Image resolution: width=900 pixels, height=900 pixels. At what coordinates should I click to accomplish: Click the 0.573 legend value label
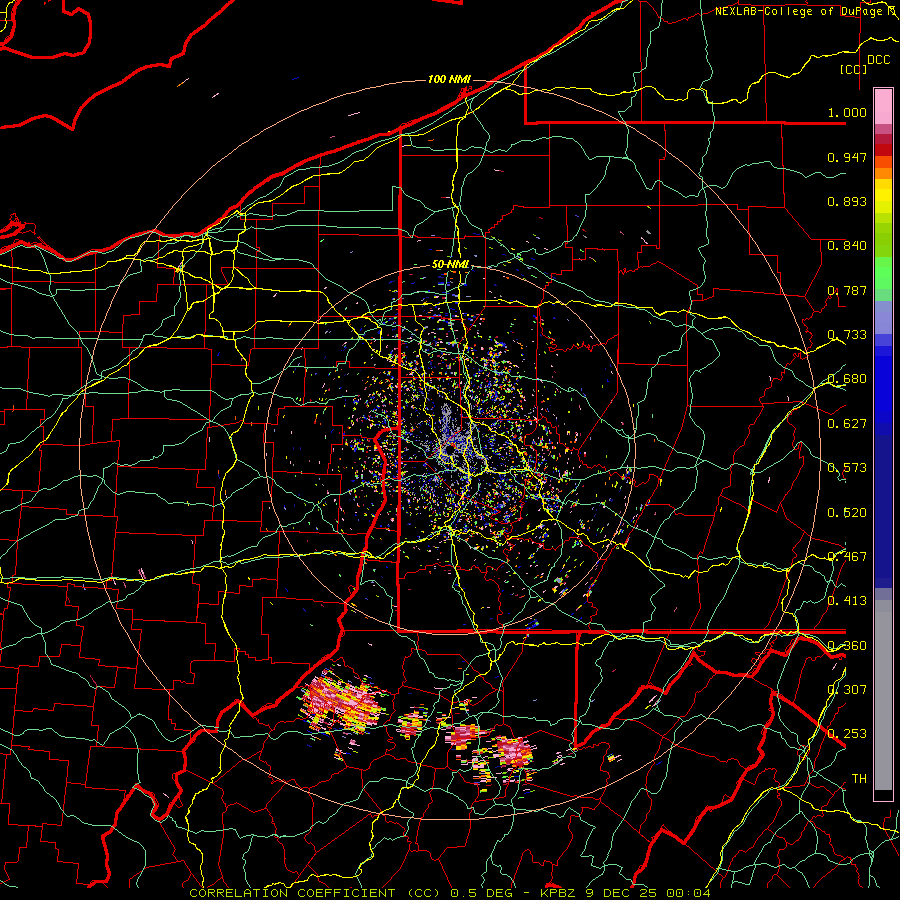click(847, 468)
